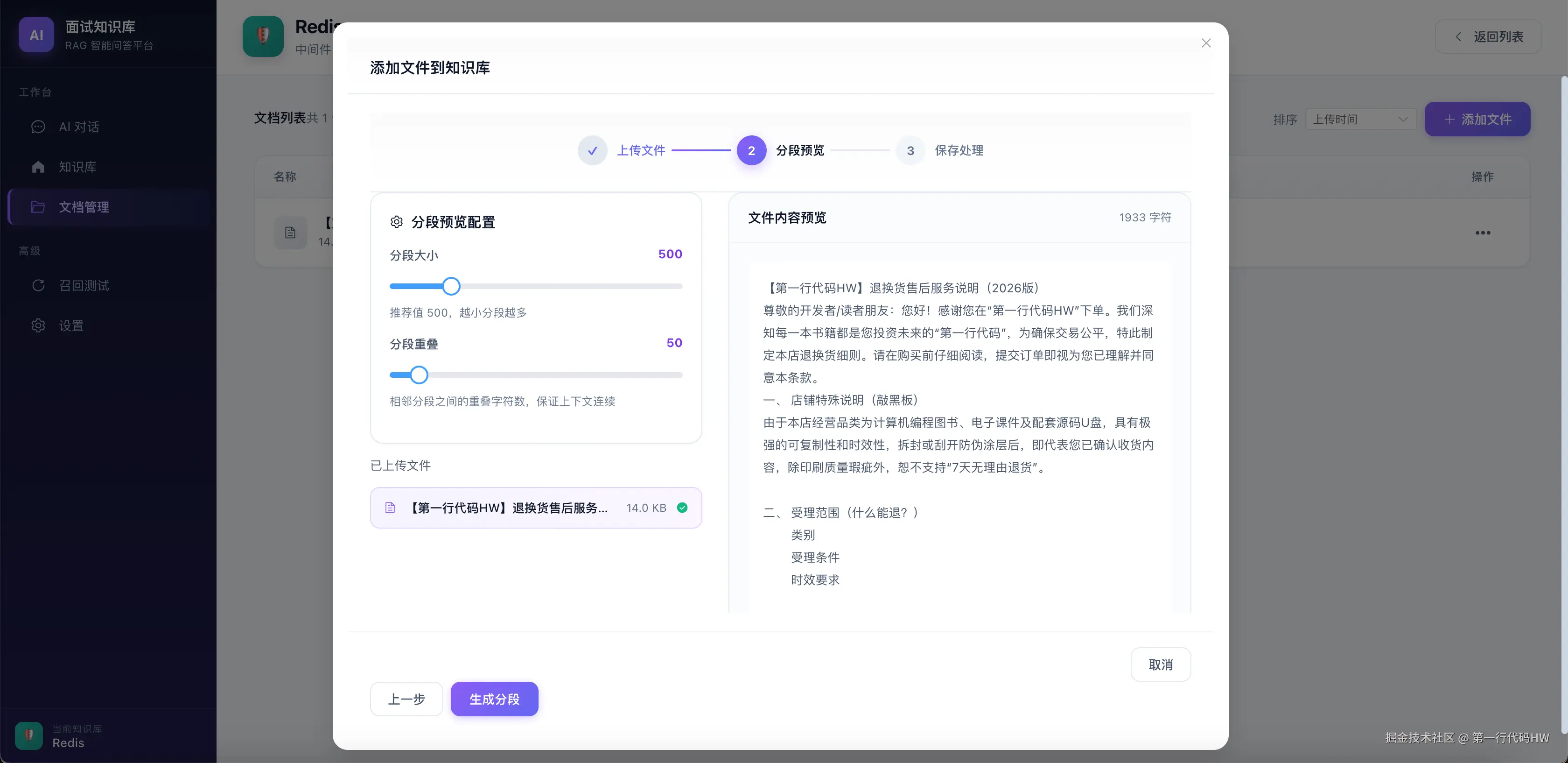This screenshot has height=763, width=1568.
Task: Click the 分段重叠 slider handle
Action: click(x=419, y=375)
